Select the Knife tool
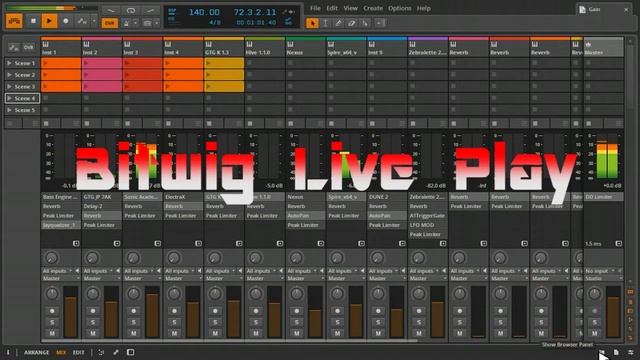This screenshot has width=640, height=360. click(x=364, y=23)
